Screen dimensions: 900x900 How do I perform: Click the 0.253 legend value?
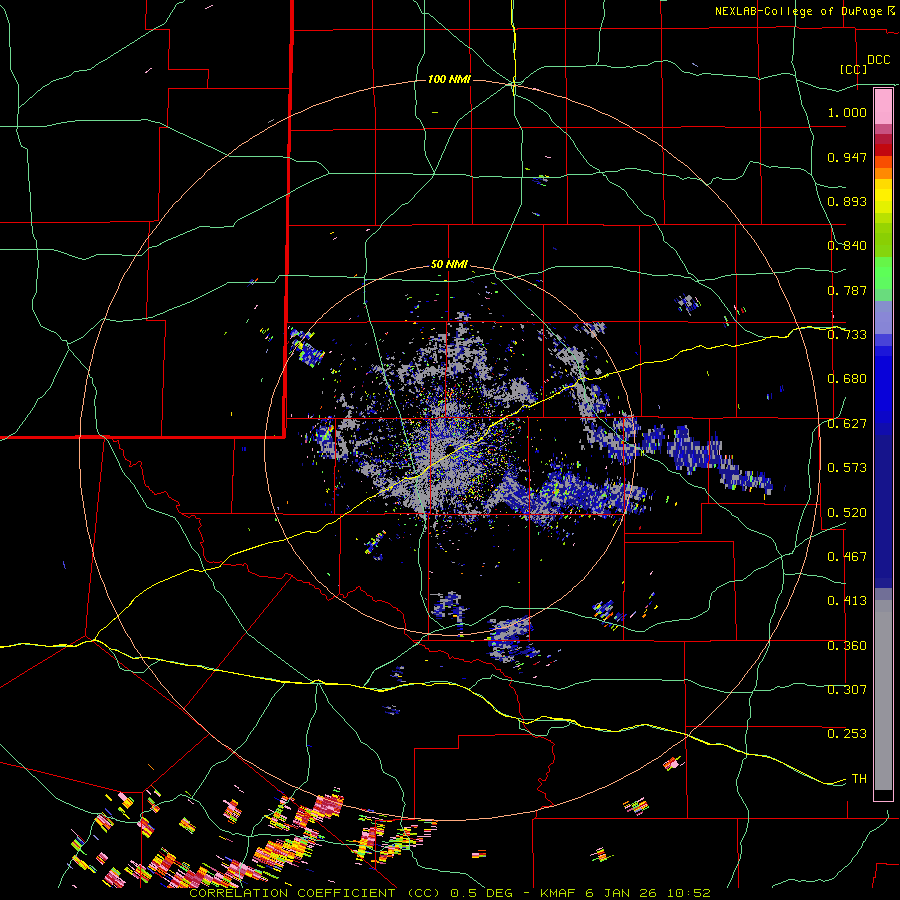tap(847, 734)
